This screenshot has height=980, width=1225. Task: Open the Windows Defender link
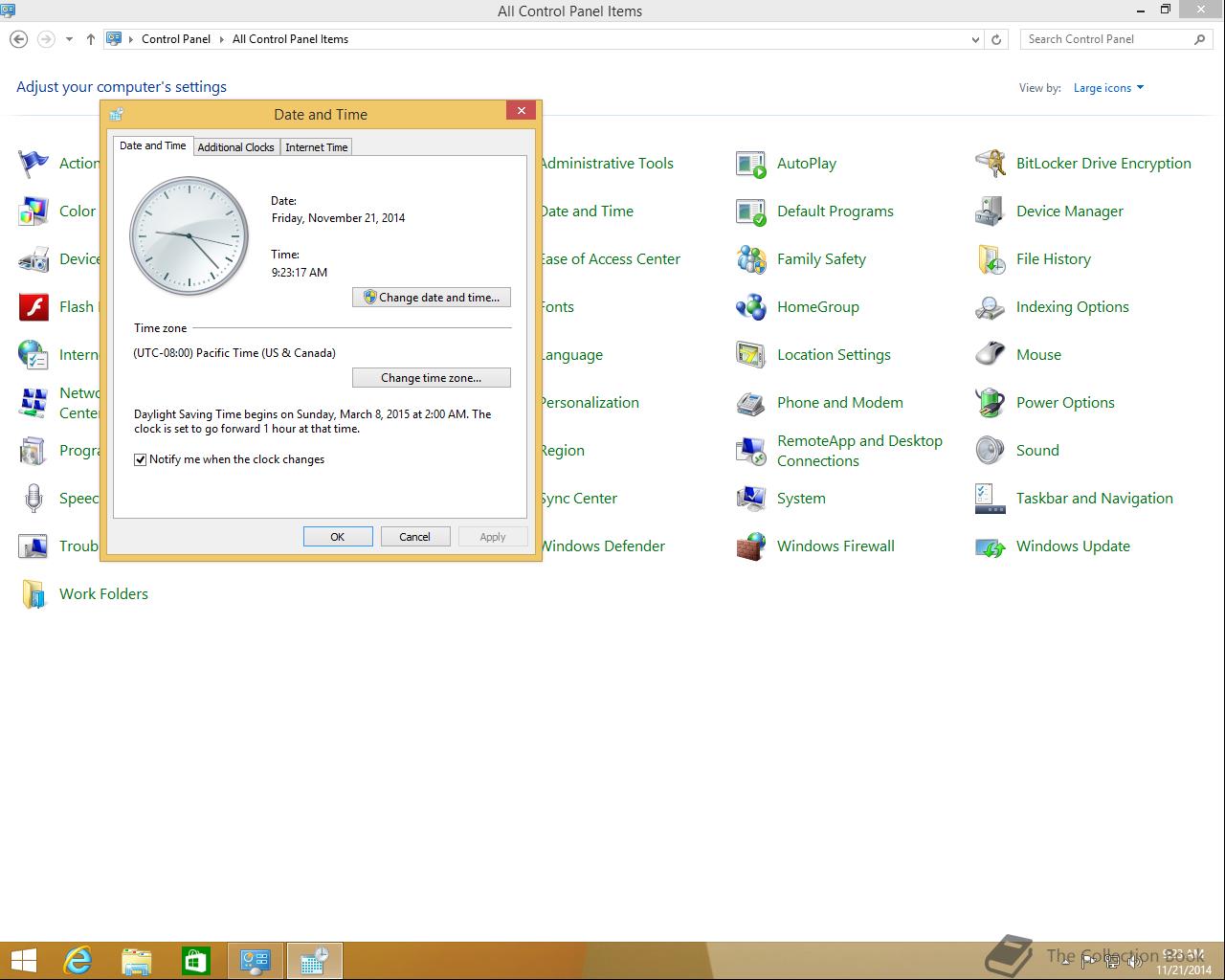[x=604, y=546]
